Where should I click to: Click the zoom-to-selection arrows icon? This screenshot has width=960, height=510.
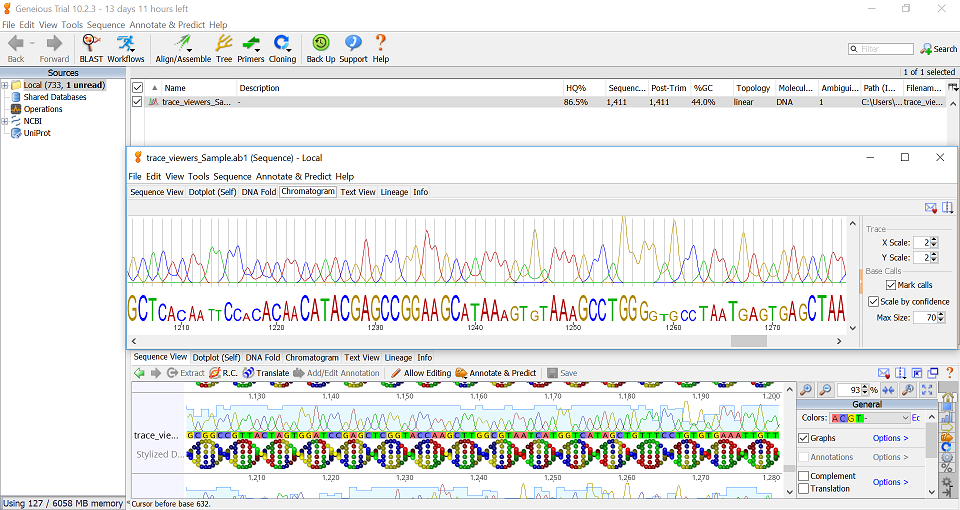pyautogui.click(x=888, y=390)
